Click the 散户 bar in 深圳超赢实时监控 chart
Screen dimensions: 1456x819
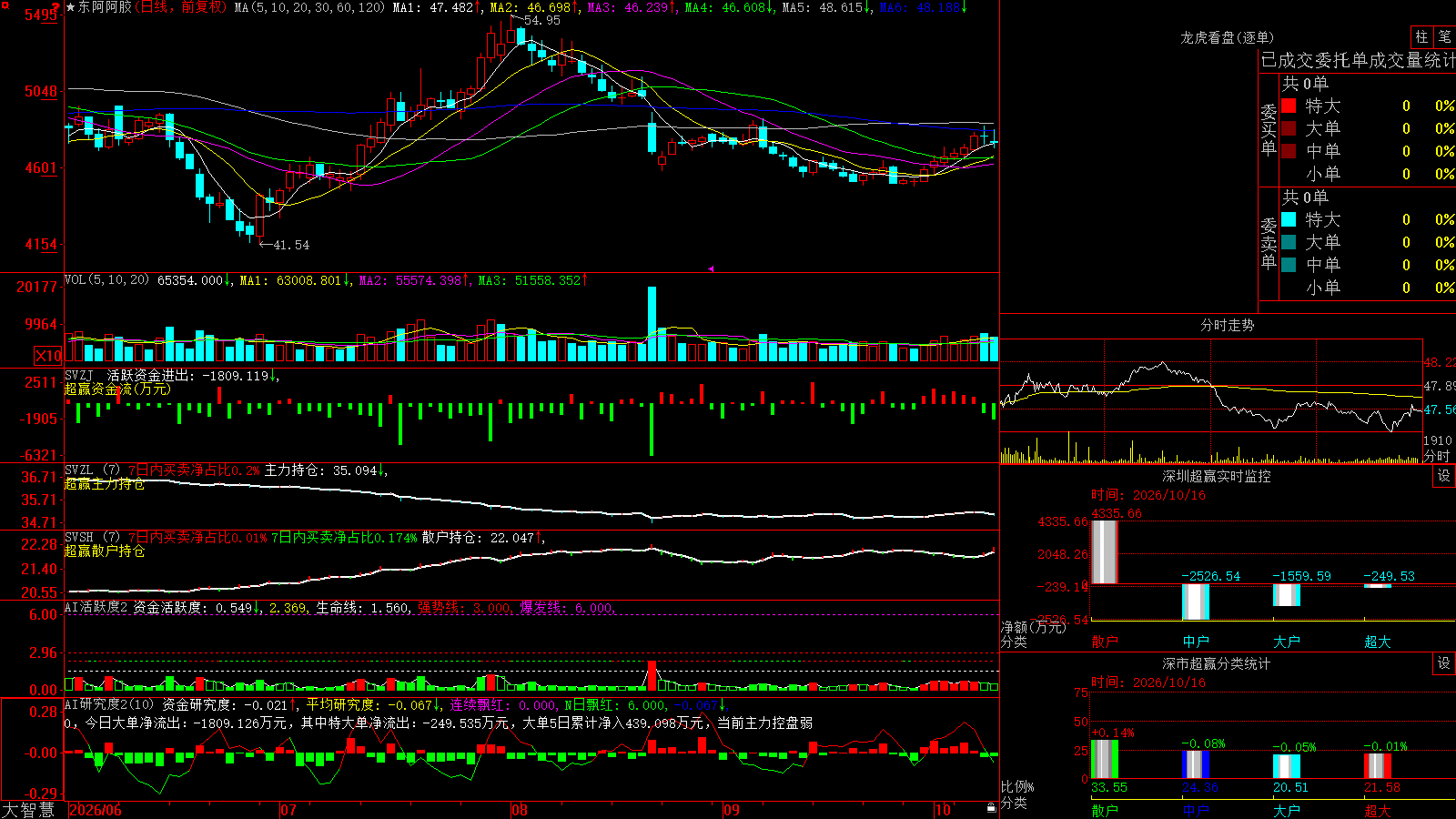(1105, 551)
